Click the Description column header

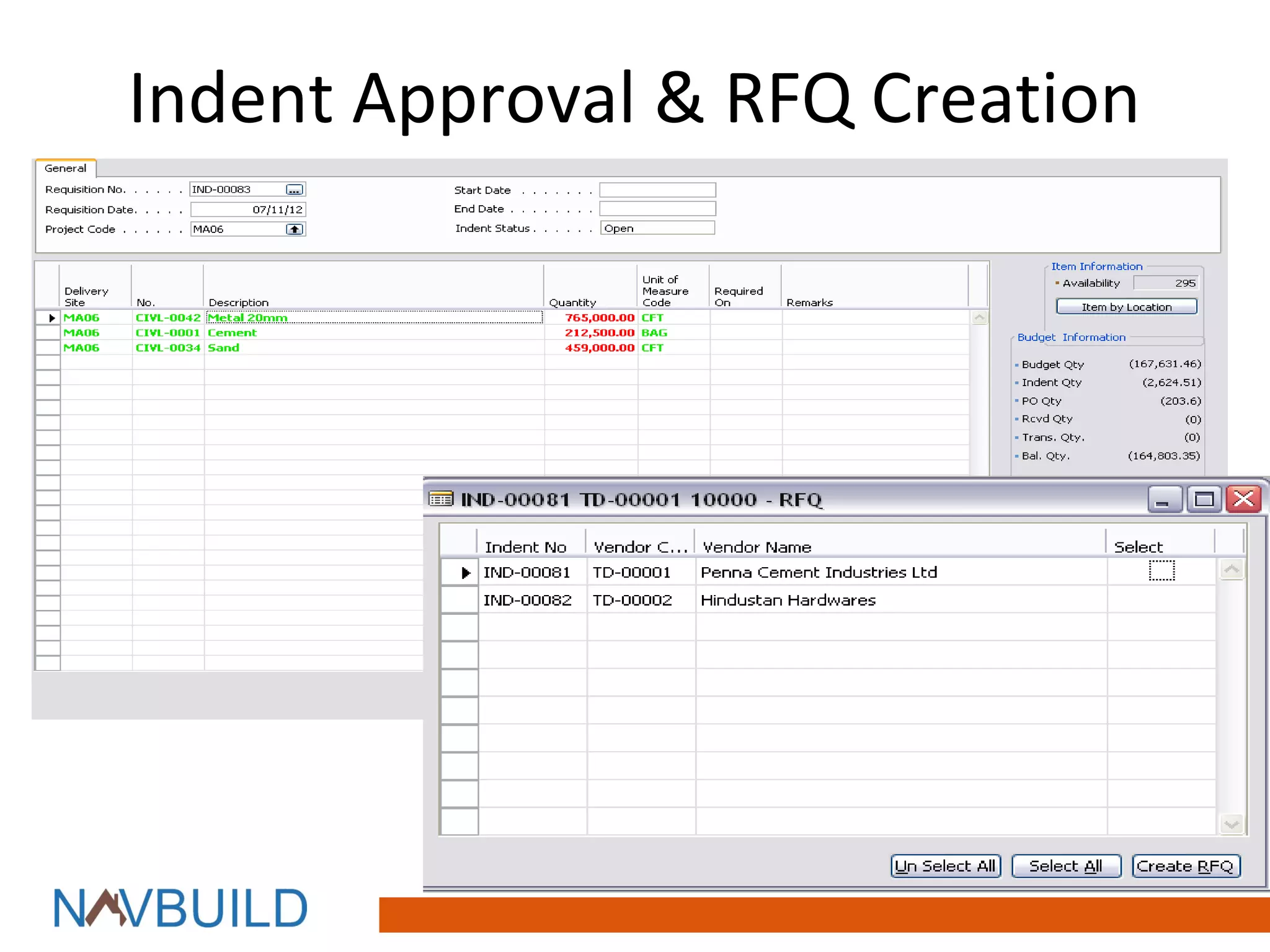(x=373, y=287)
